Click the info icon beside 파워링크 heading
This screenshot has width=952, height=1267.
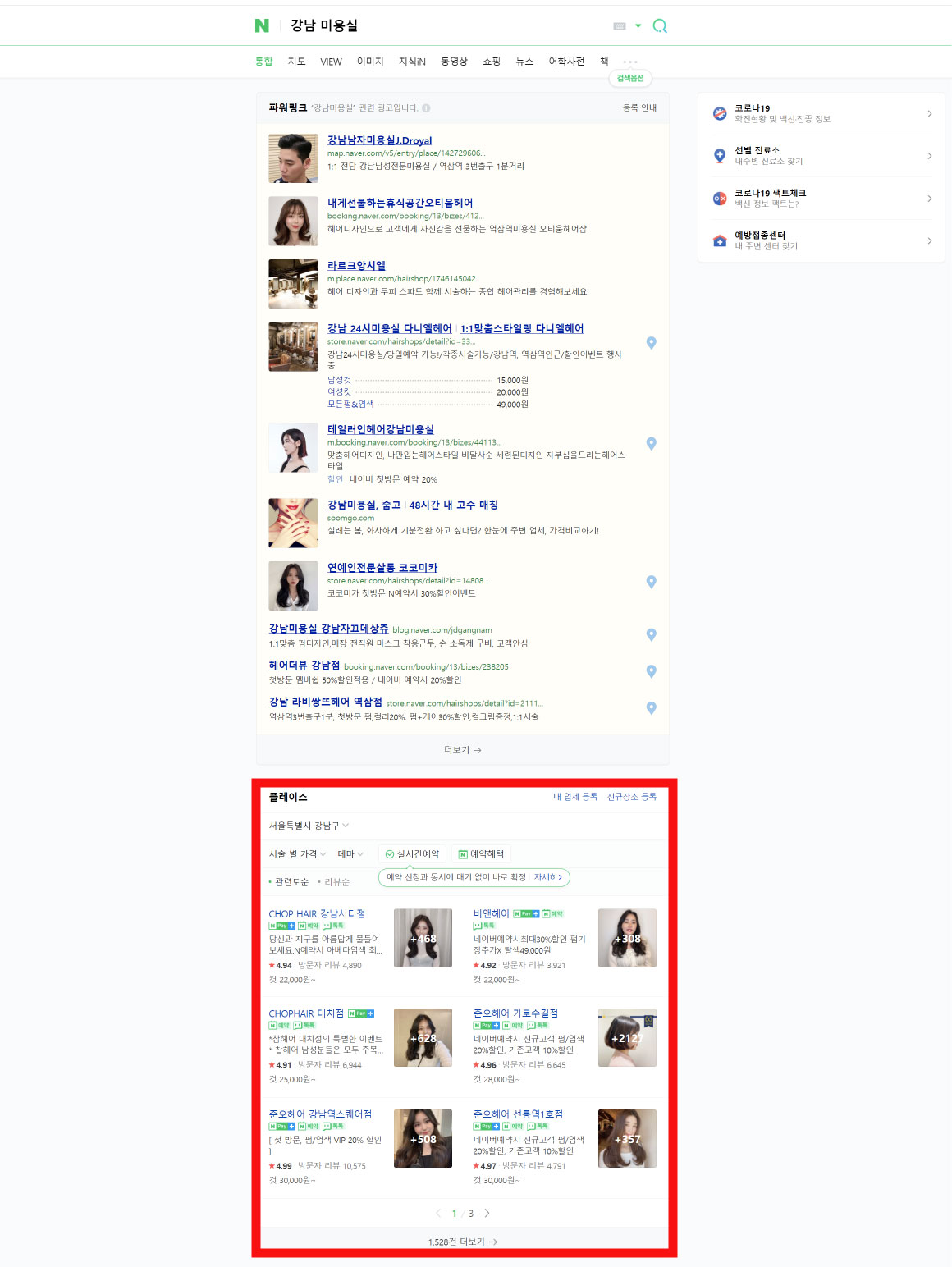[x=426, y=108]
